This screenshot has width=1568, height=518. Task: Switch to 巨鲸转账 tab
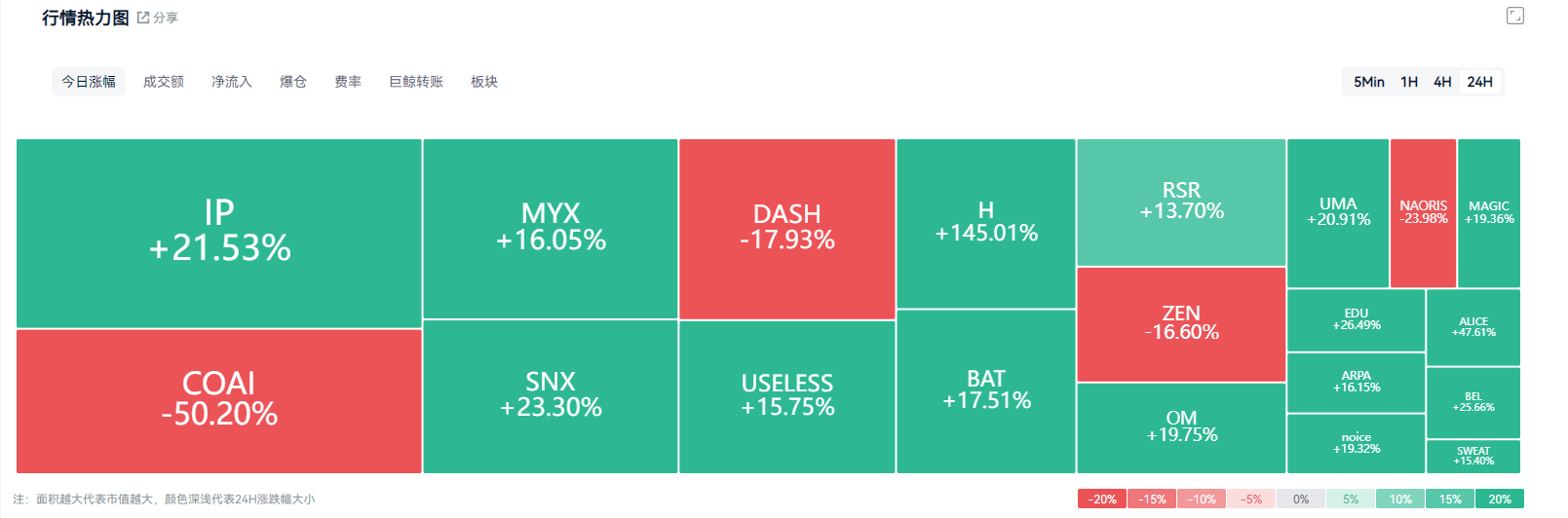click(416, 82)
